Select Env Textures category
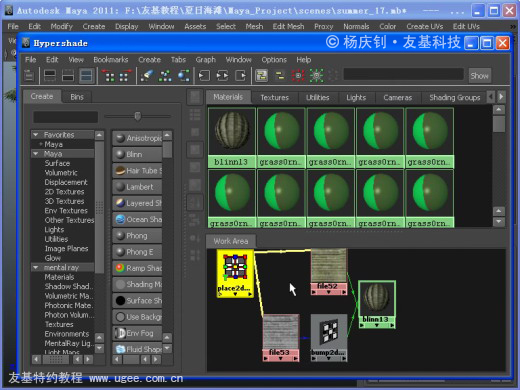 coord(66,211)
